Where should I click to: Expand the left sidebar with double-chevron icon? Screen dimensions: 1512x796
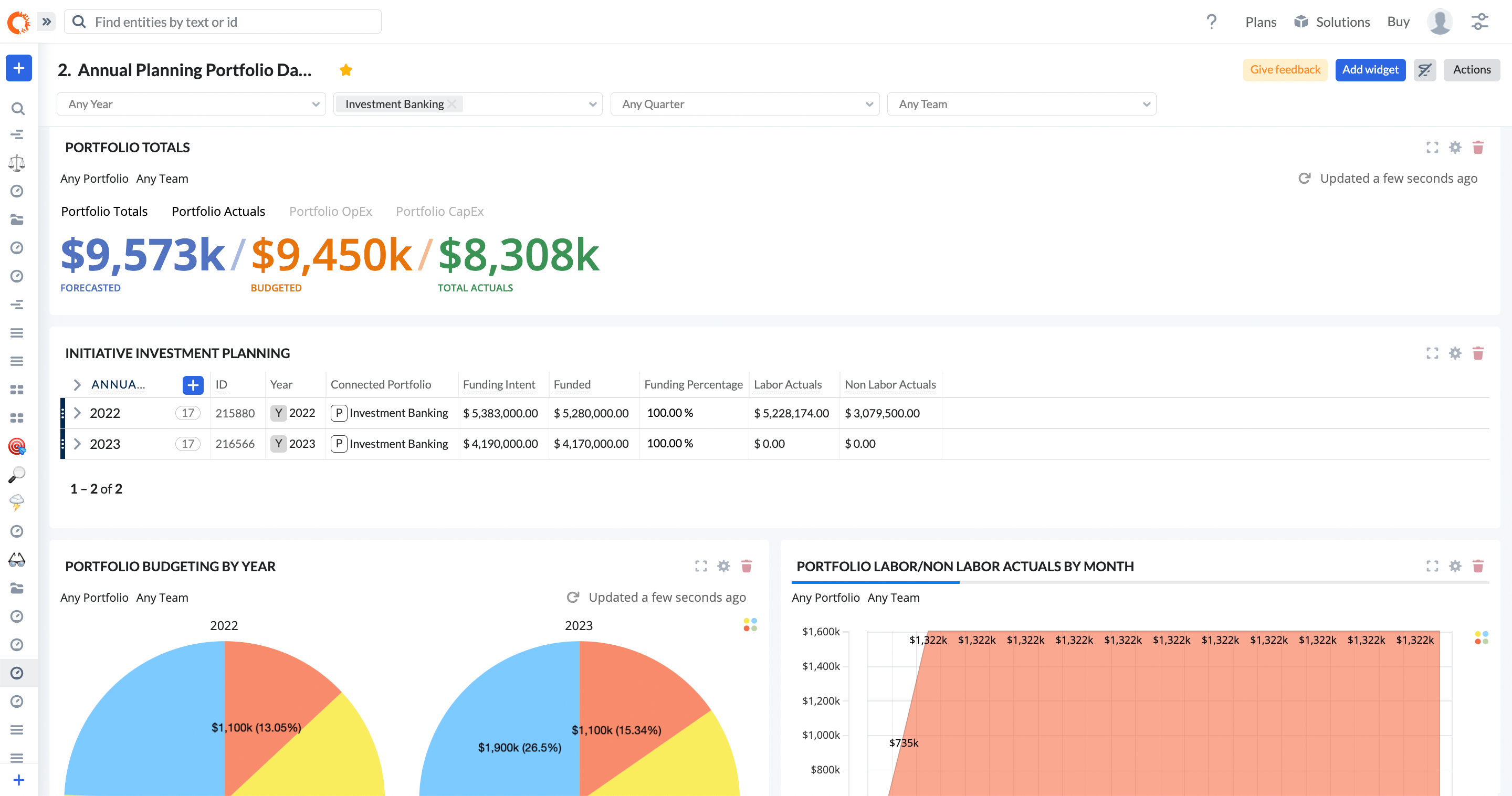tap(46, 22)
